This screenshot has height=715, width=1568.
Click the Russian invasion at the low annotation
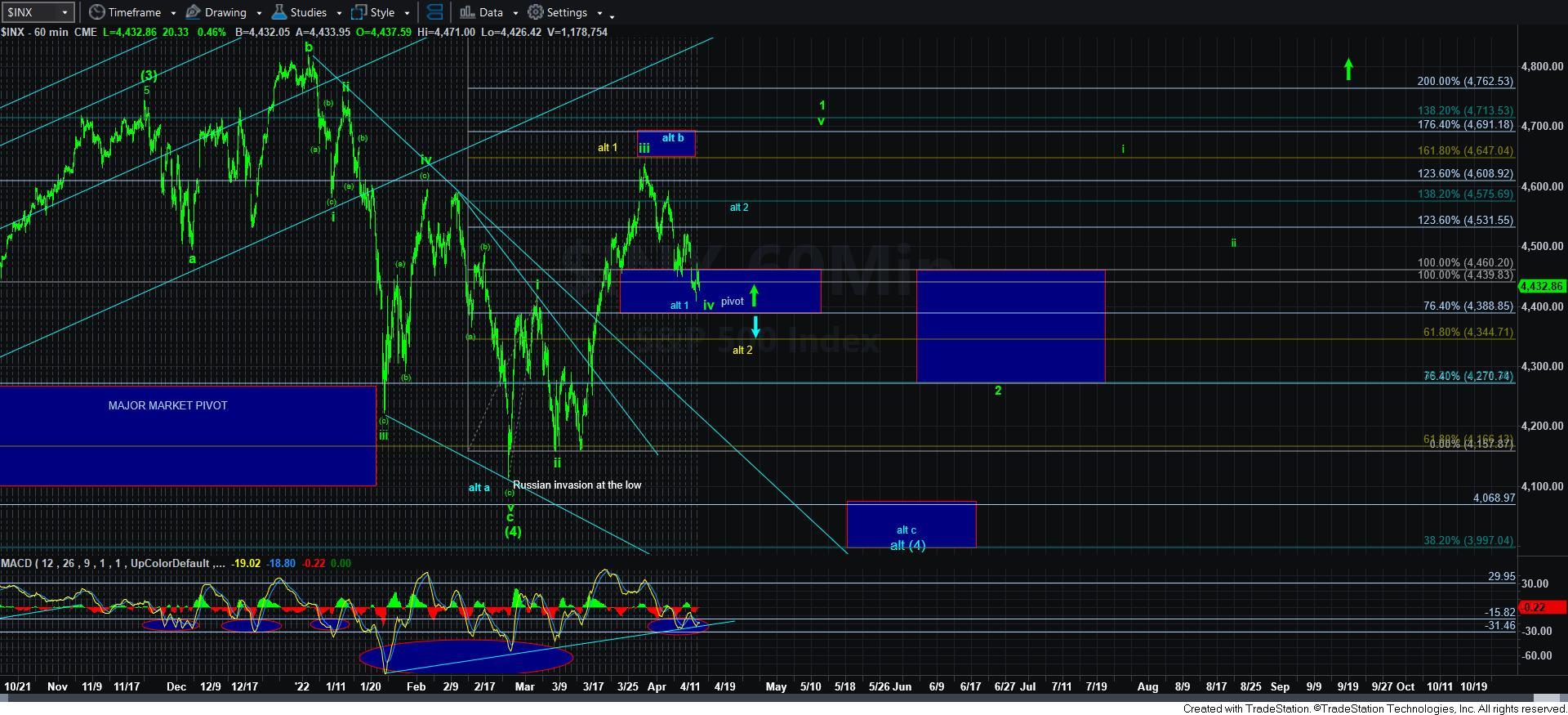(x=577, y=485)
